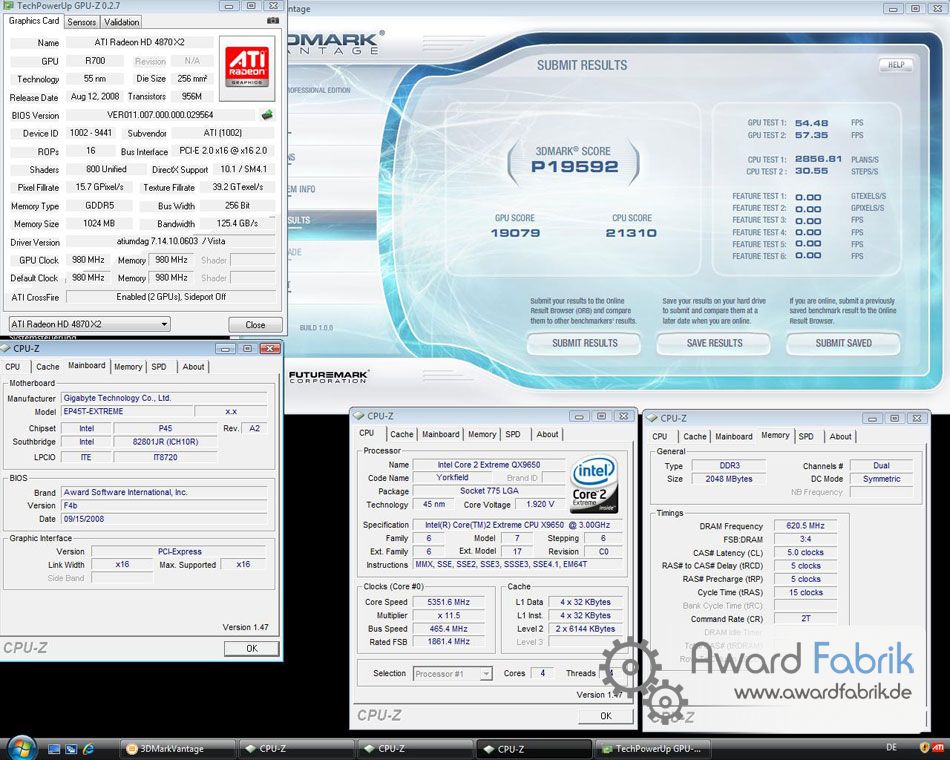
Task: Click the security shield tray icon
Action: [925, 748]
